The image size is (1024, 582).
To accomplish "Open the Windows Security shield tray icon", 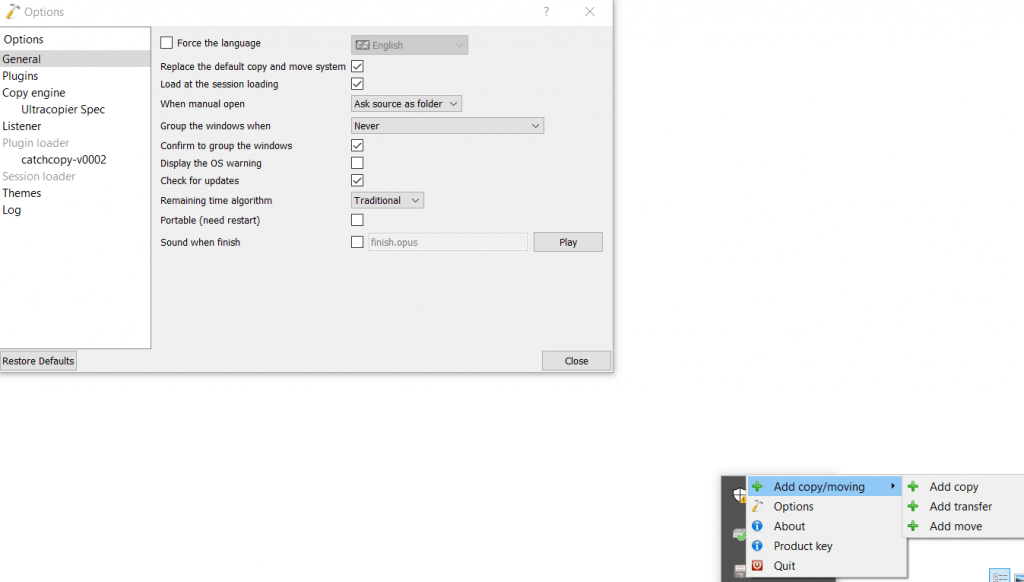I will point(739,495).
